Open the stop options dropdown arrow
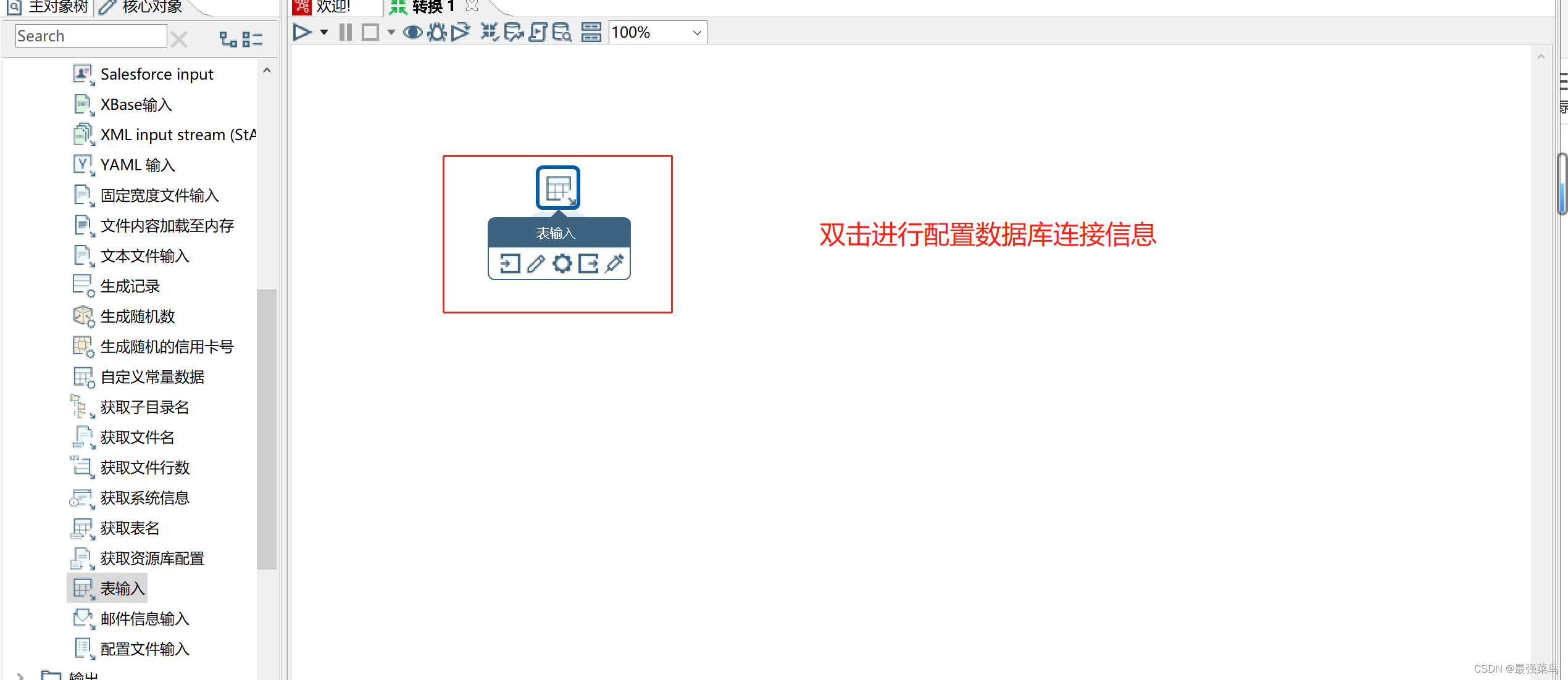The image size is (1568, 680). coord(391,32)
